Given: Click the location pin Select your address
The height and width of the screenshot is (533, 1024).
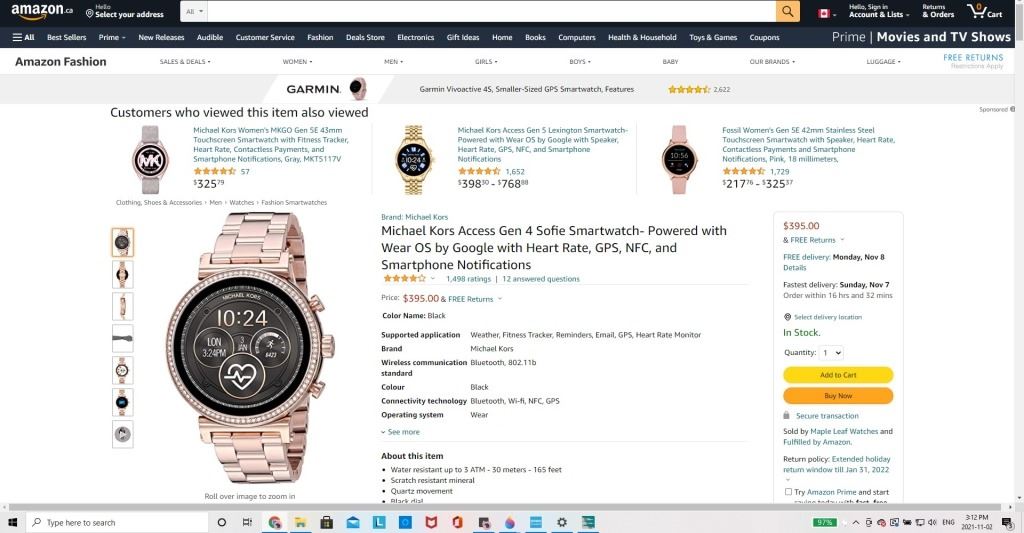Looking at the screenshot, I should click(125, 11).
